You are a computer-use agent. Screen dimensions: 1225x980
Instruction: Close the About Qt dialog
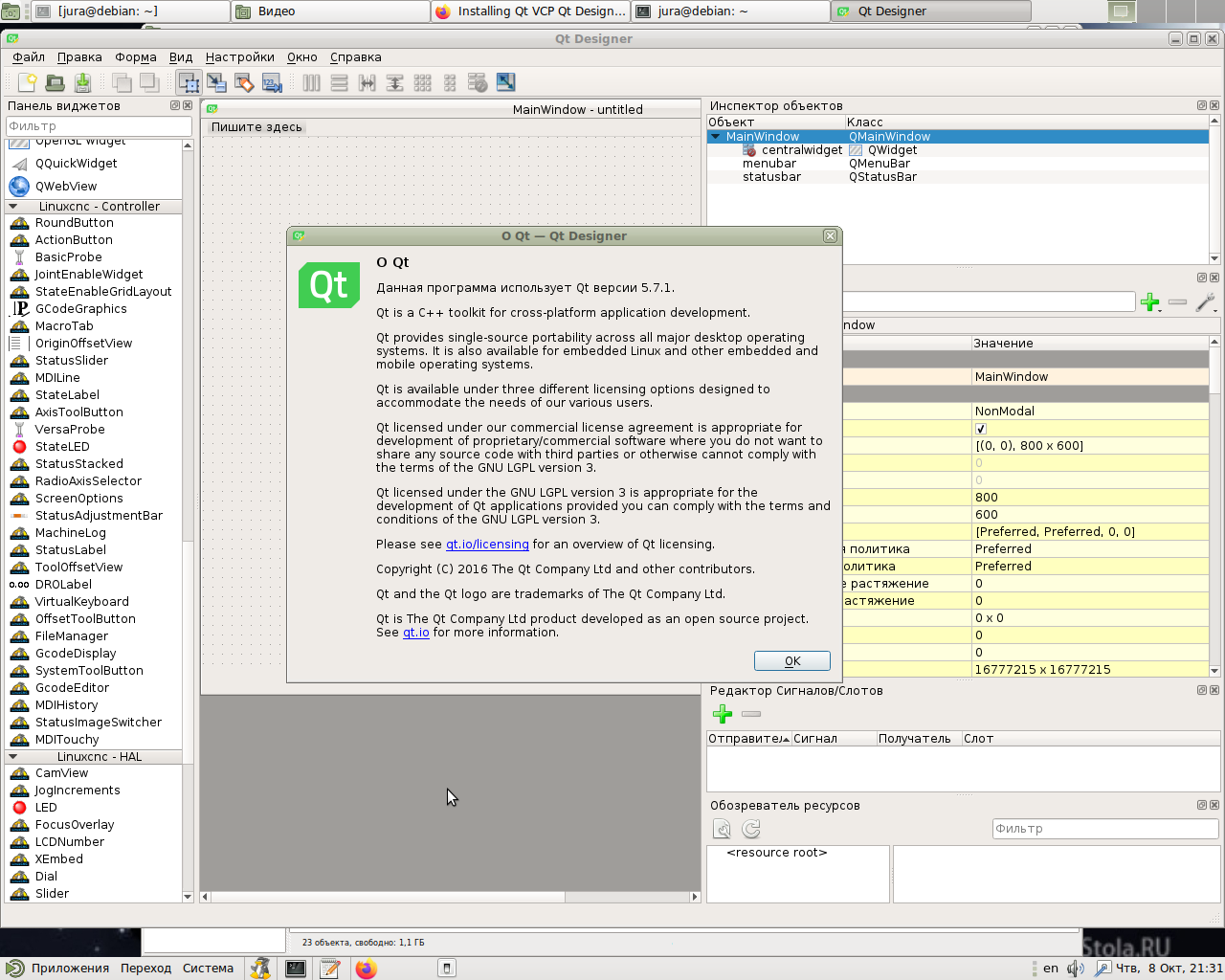click(830, 235)
